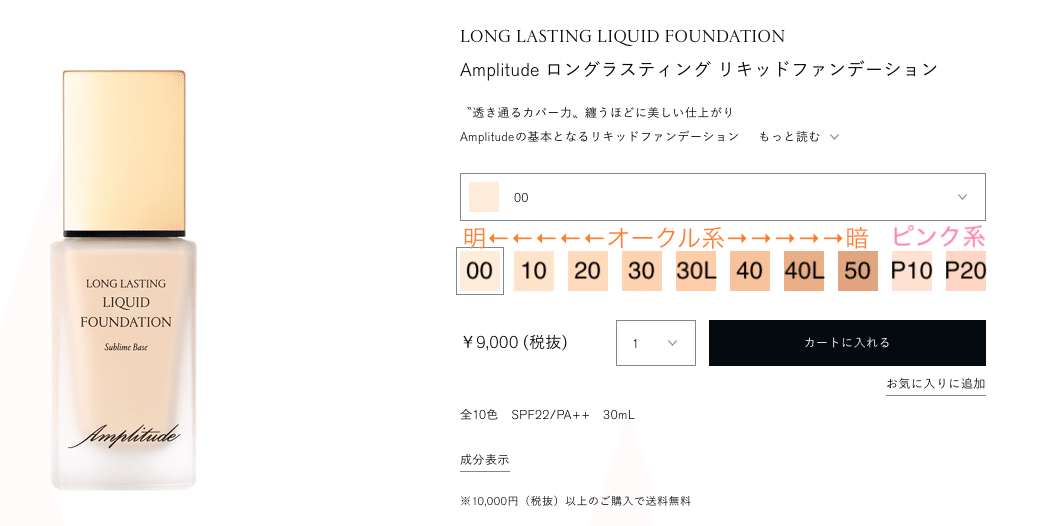Add to favorites via お気に入りに追加
Image resolution: width=1039 pixels, height=526 pixels.
click(935, 384)
